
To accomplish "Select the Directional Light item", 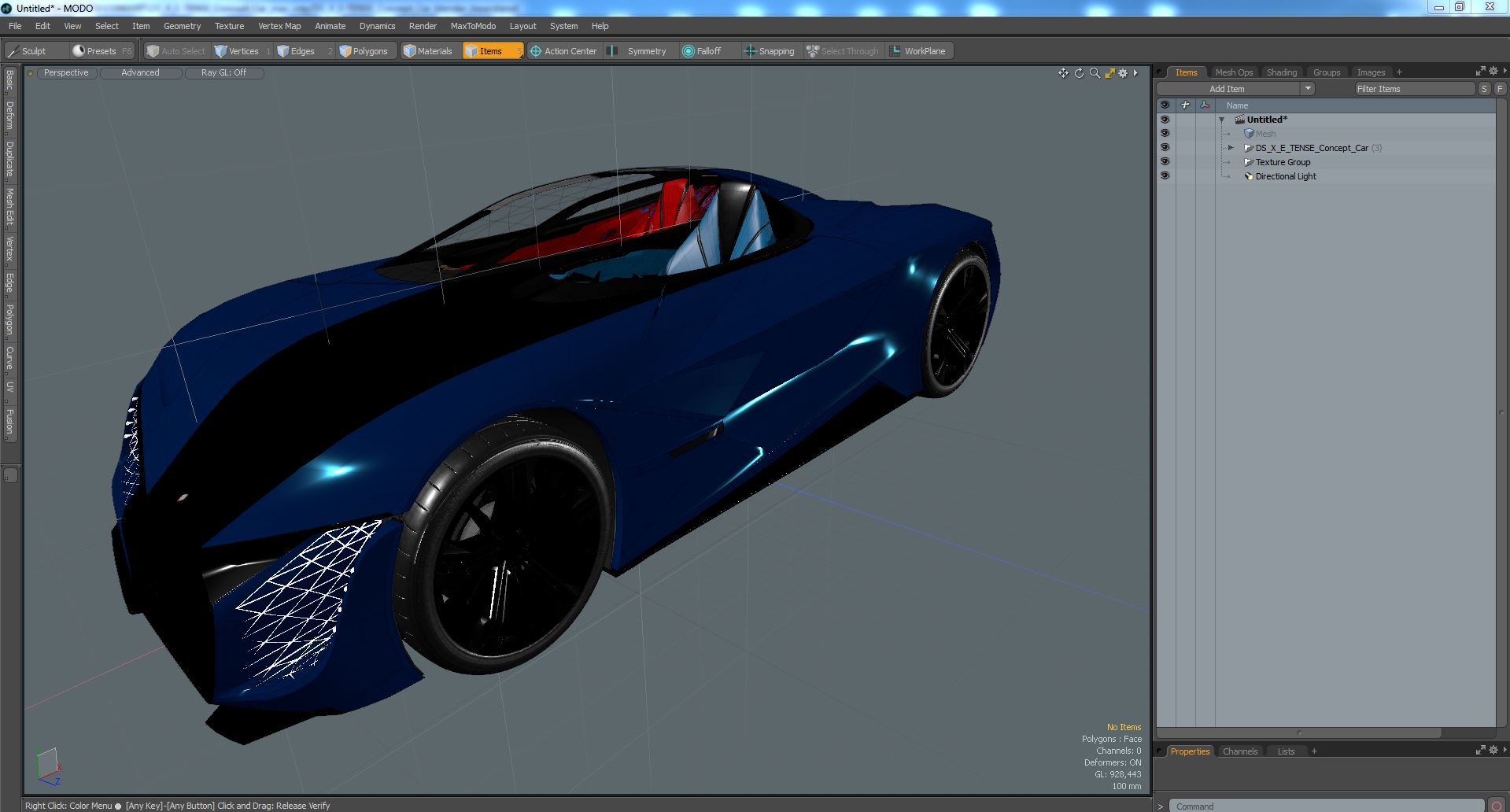I will [1285, 176].
